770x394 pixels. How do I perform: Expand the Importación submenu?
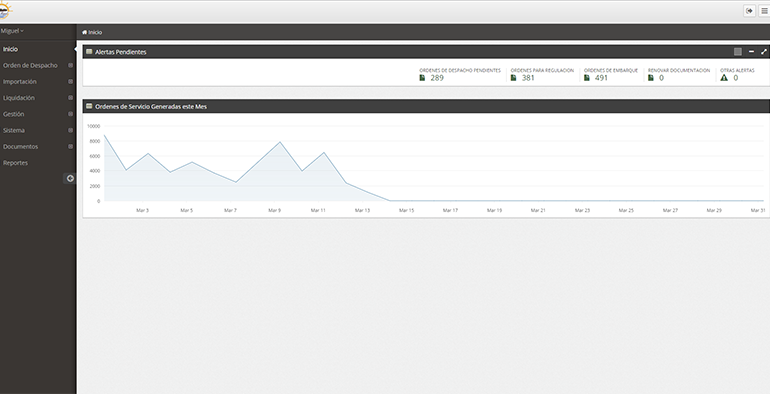click(70, 82)
